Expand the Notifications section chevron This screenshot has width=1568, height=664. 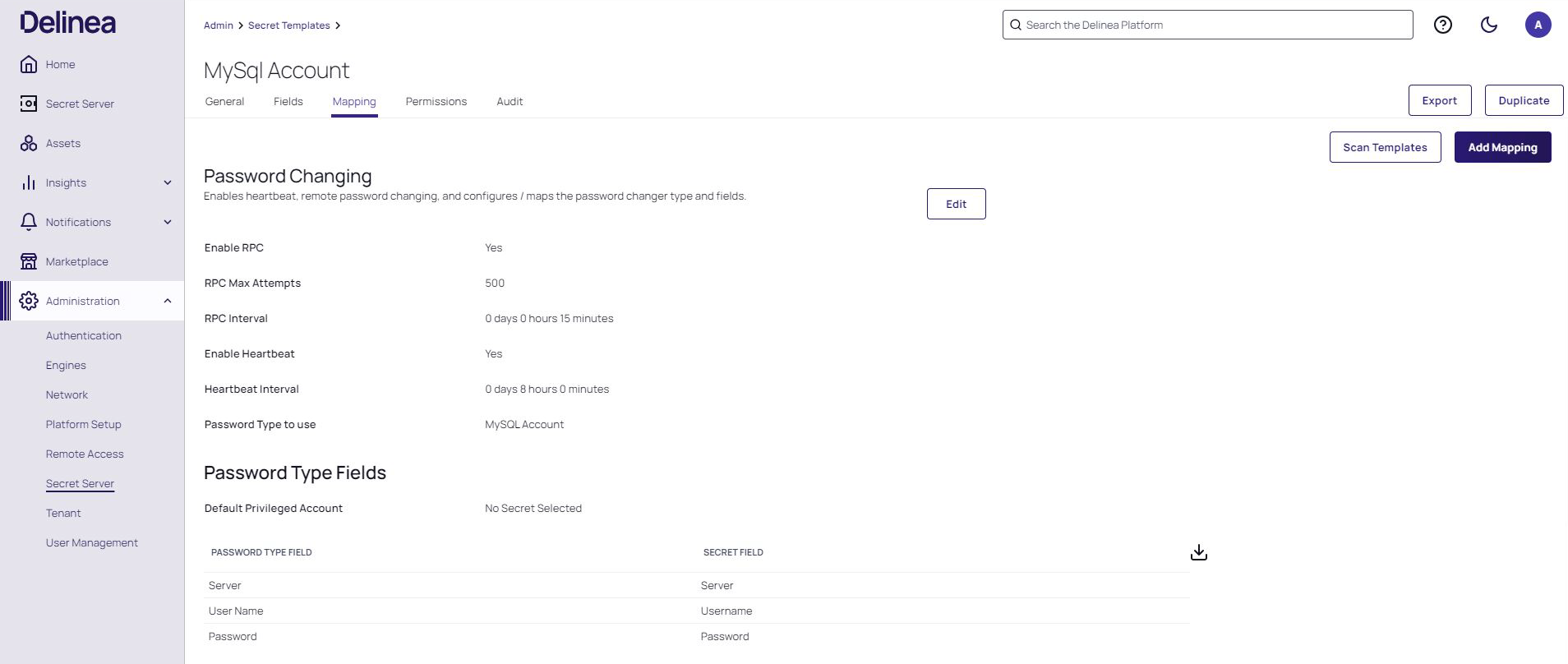(x=168, y=222)
